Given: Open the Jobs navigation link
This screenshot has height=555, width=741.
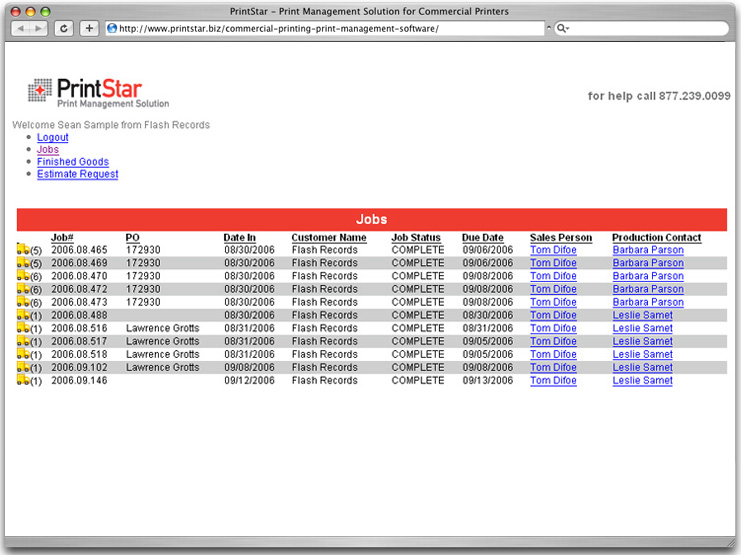Looking at the screenshot, I should (48, 149).
